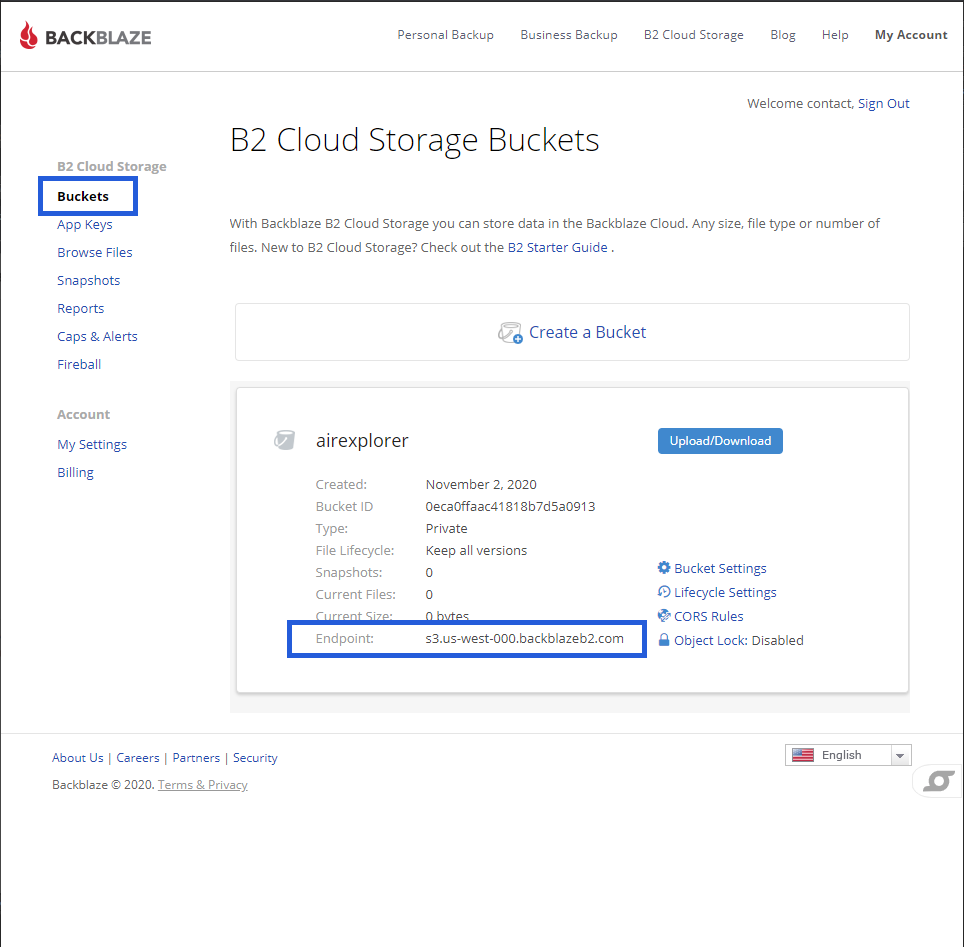Open CORS Rules link
This screenshot has width=964, height=947.
click(708, 616)
